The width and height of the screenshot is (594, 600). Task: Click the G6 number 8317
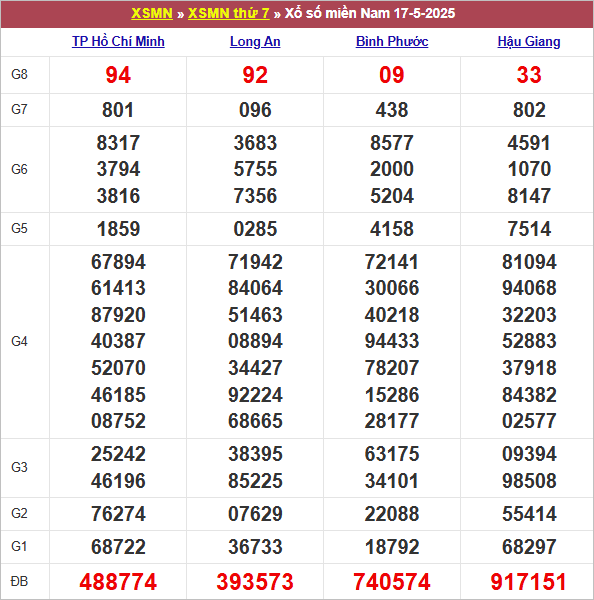tap(118, 143)
